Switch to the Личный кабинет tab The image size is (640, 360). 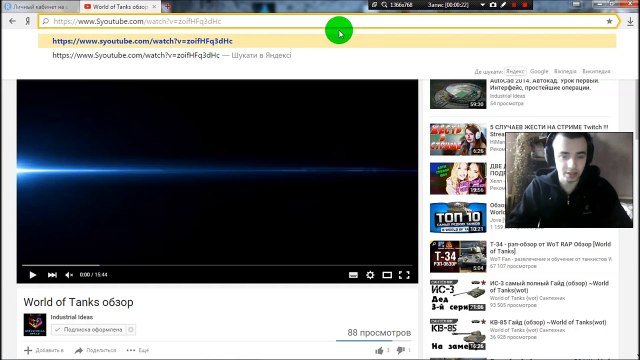[40, 7]
